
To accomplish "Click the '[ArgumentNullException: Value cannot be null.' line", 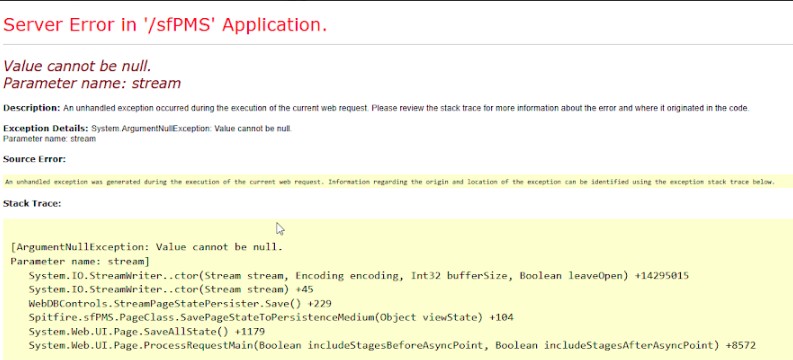I will tap(146, 247).
